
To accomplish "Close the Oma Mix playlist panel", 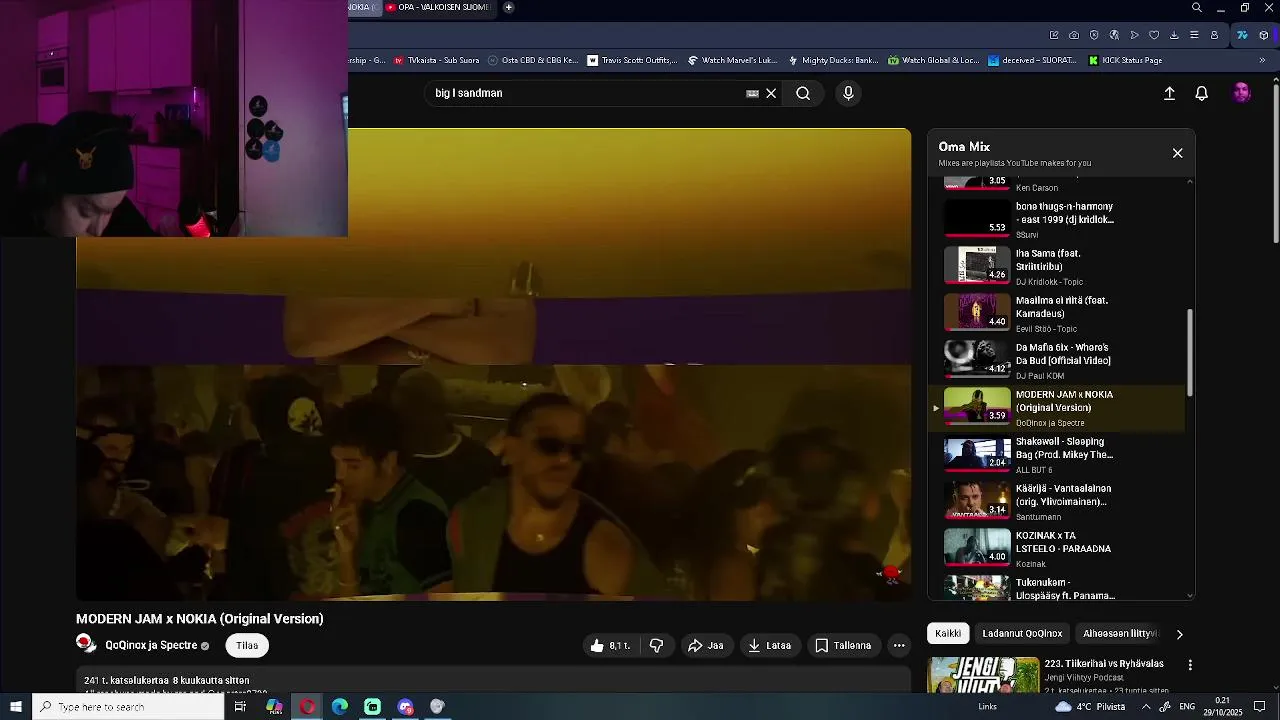I will pos(1177,153).
